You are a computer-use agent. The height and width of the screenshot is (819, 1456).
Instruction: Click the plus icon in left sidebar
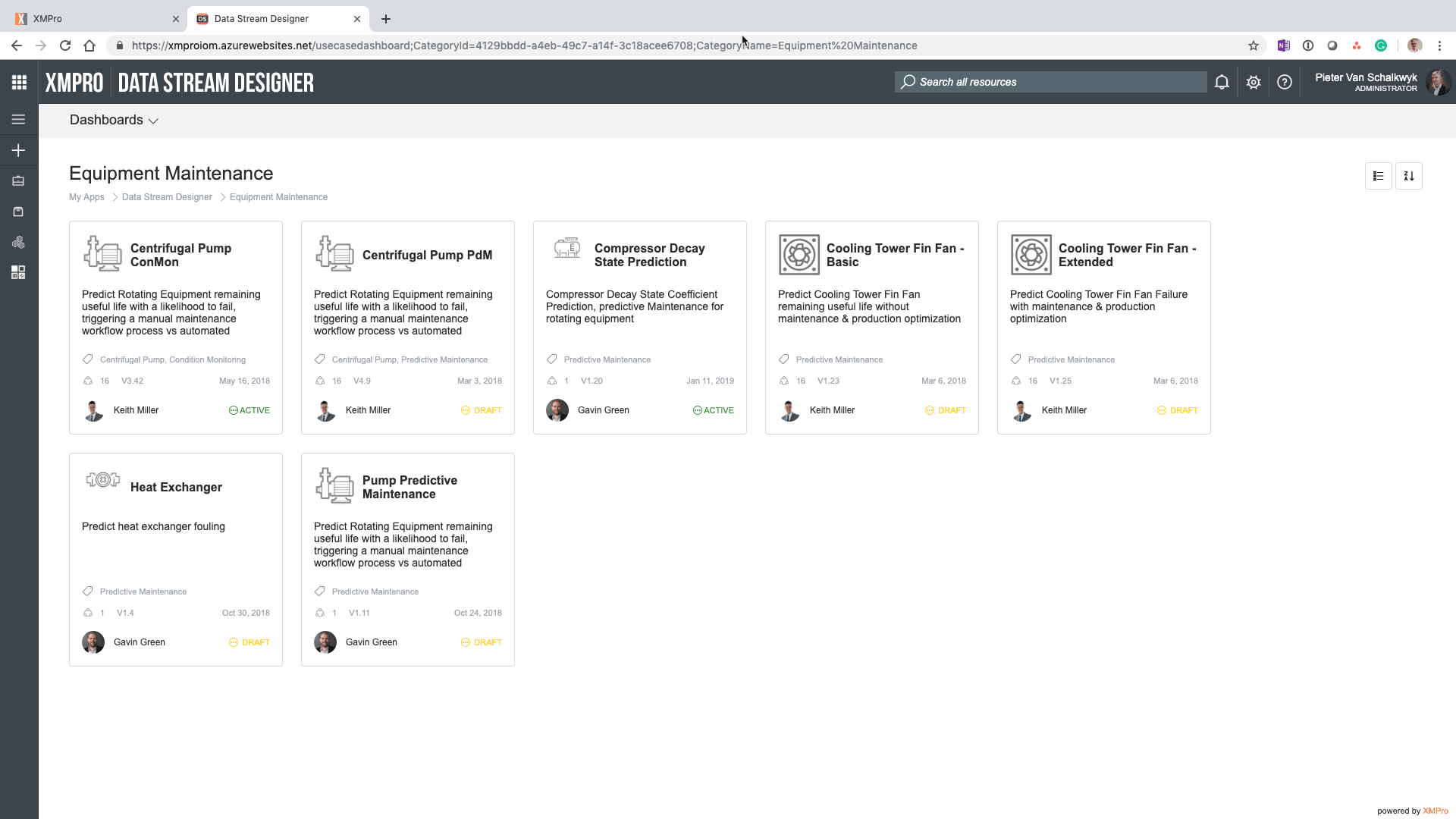[19, 150]
